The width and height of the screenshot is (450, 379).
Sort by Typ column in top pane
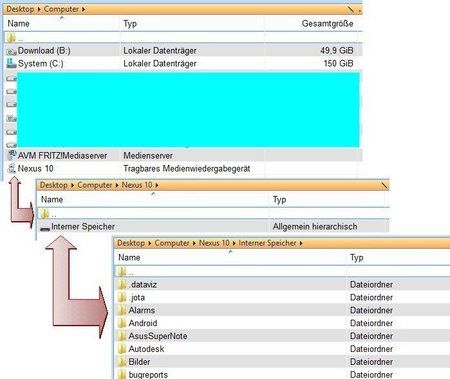coord(130,24)
